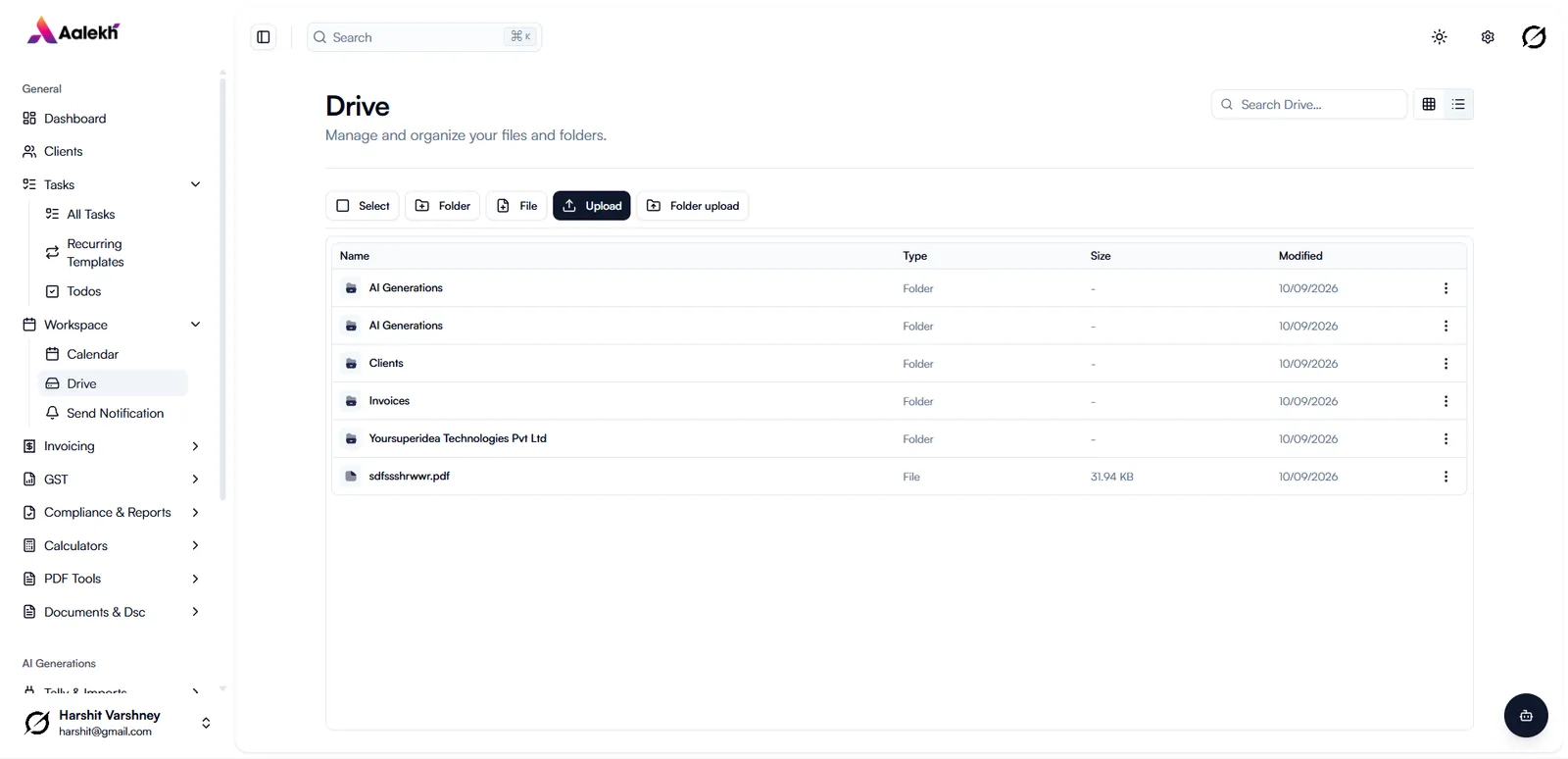Viewport: 1568px width, 759px height.
Task: Expand the PDF Tools menu
Action: tap(111, 579)
